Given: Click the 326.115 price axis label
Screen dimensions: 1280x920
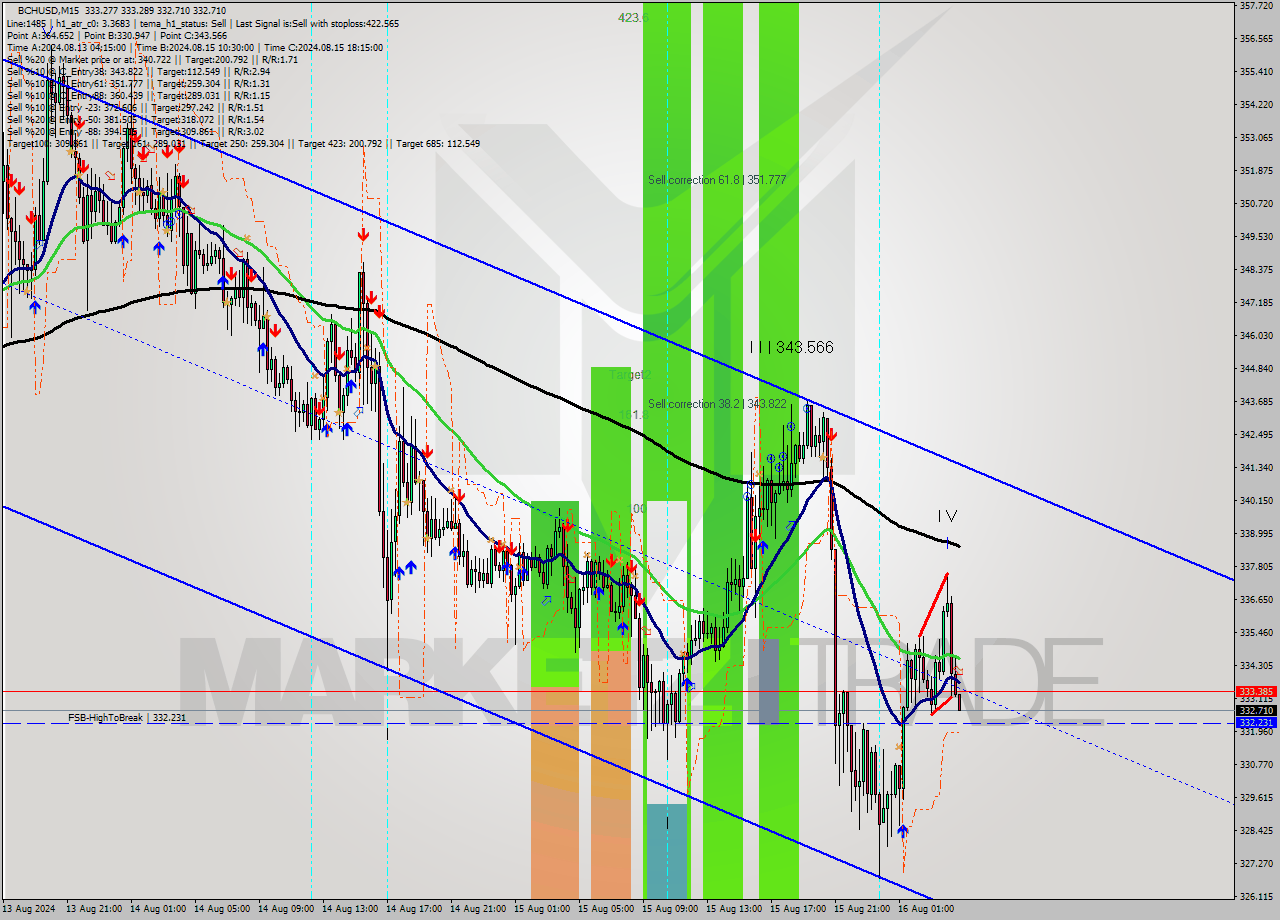Looking at the screenshot, I should click(x=1255, y=897).
